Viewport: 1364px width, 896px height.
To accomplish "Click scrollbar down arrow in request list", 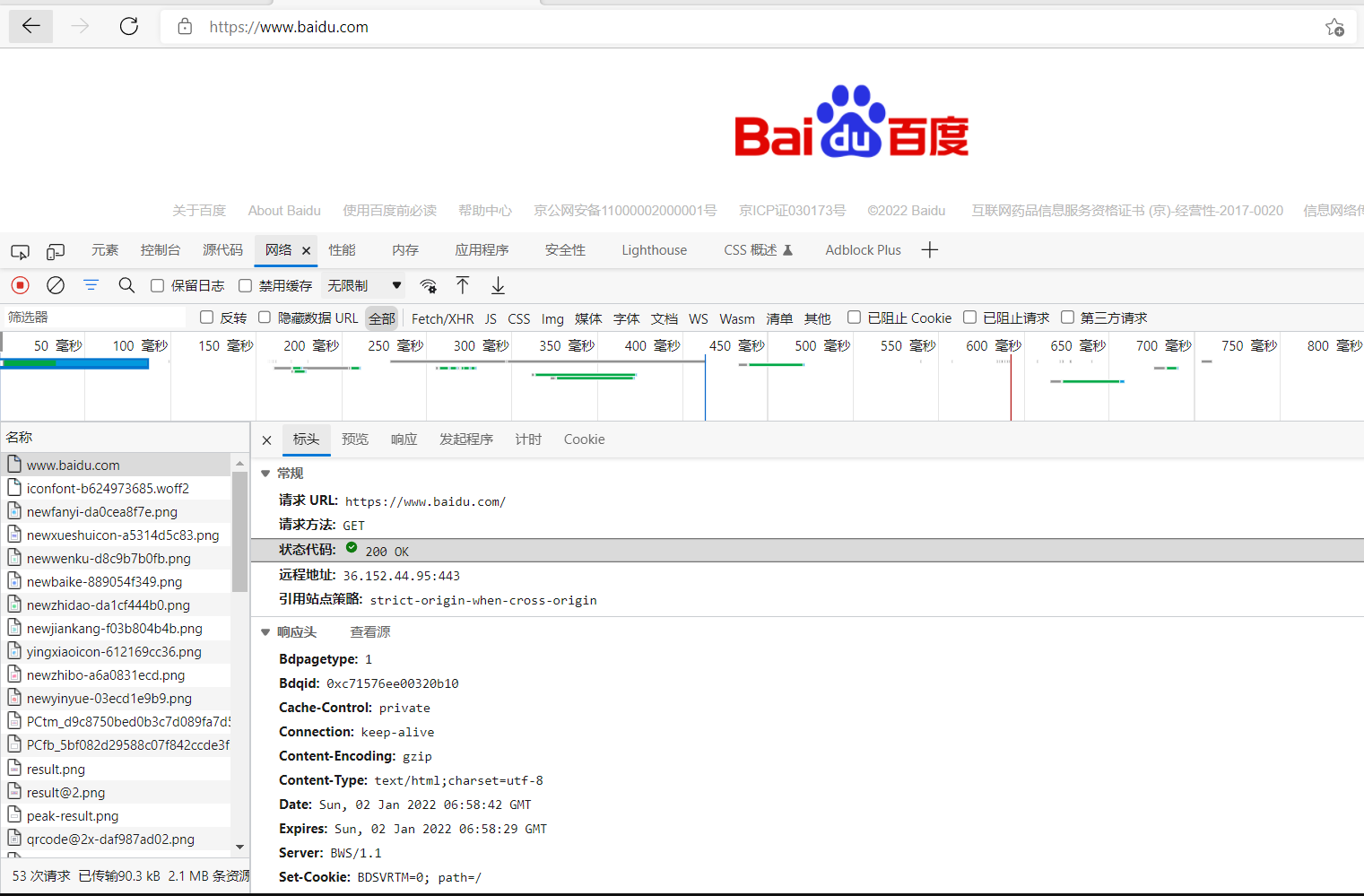I will (x=239, y=847).
